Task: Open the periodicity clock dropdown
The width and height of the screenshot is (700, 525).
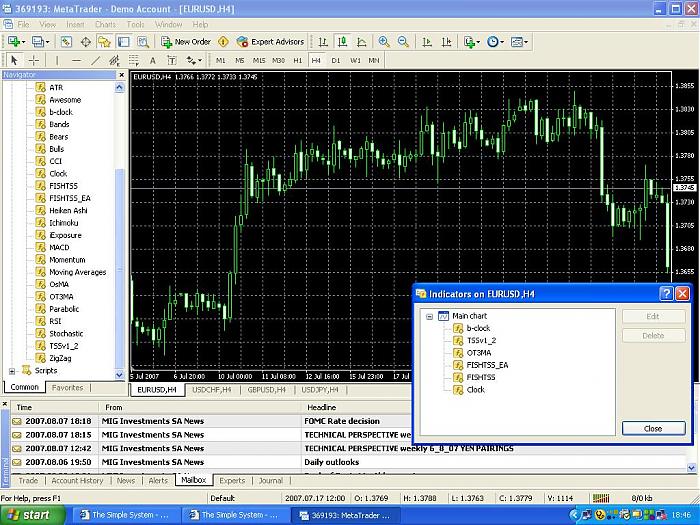Action: pos(495,42)
